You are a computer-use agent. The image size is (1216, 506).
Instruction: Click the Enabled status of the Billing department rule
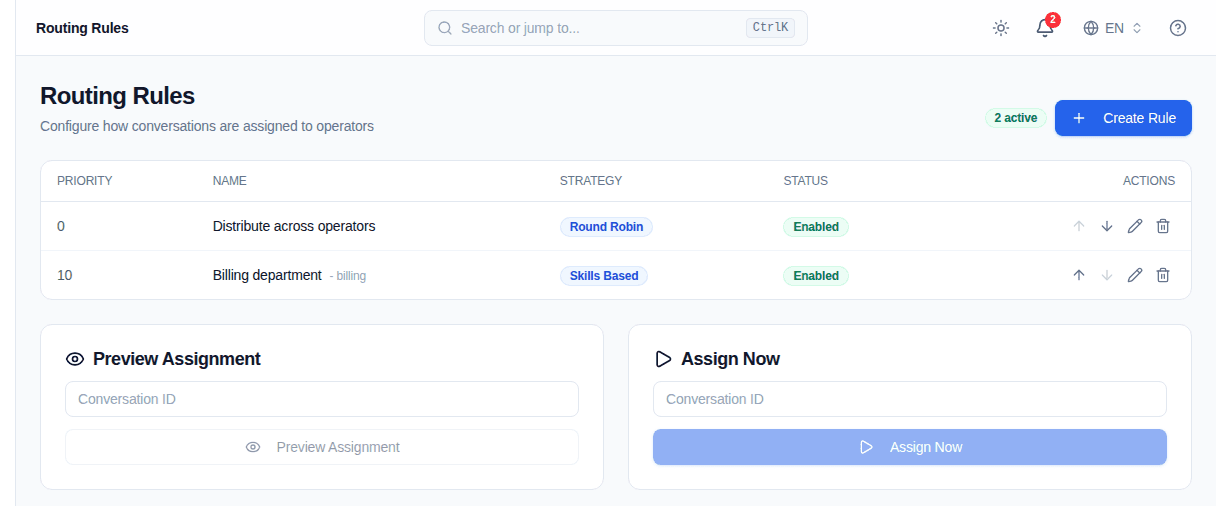click(816, 276)
